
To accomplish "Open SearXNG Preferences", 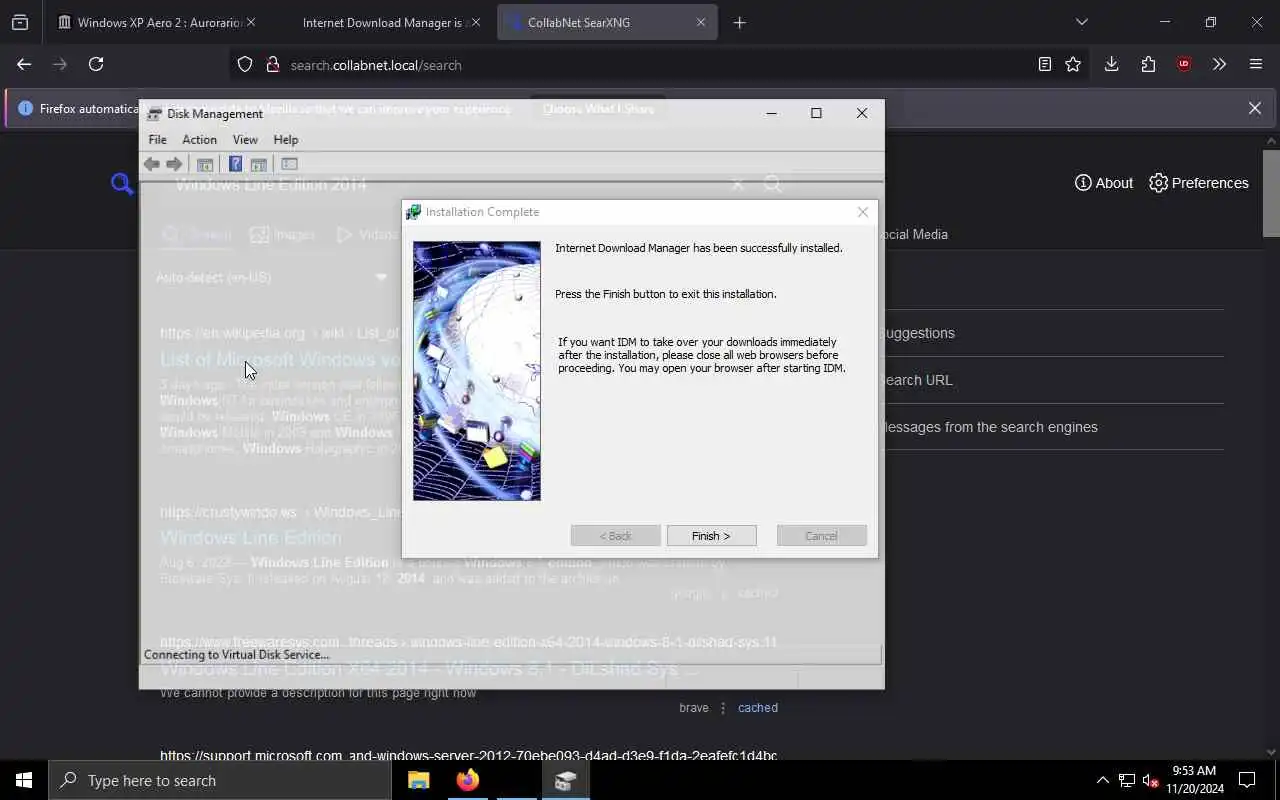I will click(1199, 183).
